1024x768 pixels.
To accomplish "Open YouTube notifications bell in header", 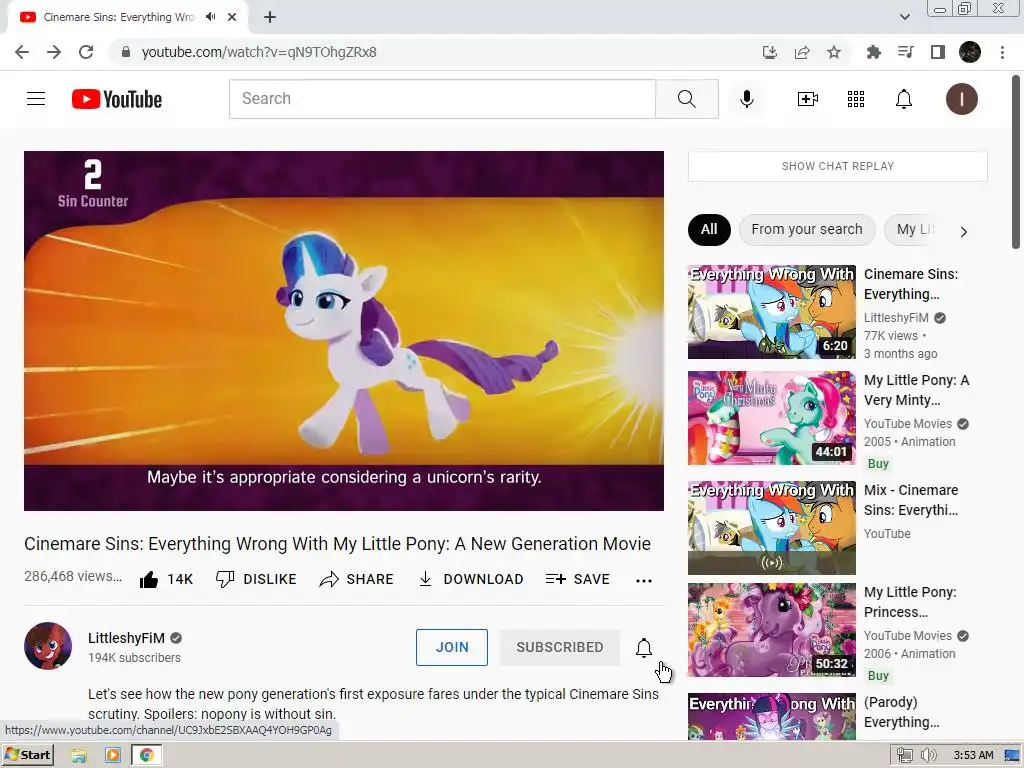I will (904, 99).
